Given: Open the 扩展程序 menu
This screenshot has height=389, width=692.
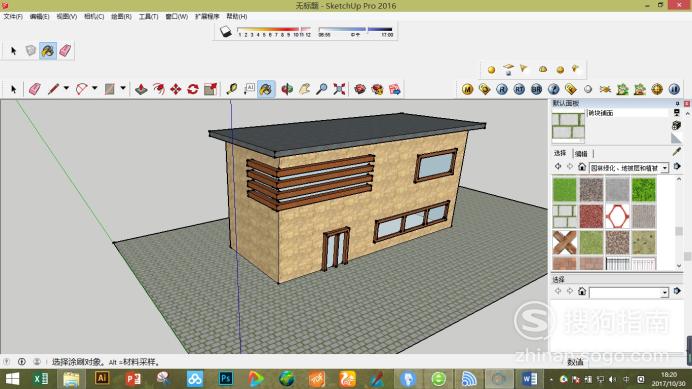Looking at the screenshot, I should (207, 16).
